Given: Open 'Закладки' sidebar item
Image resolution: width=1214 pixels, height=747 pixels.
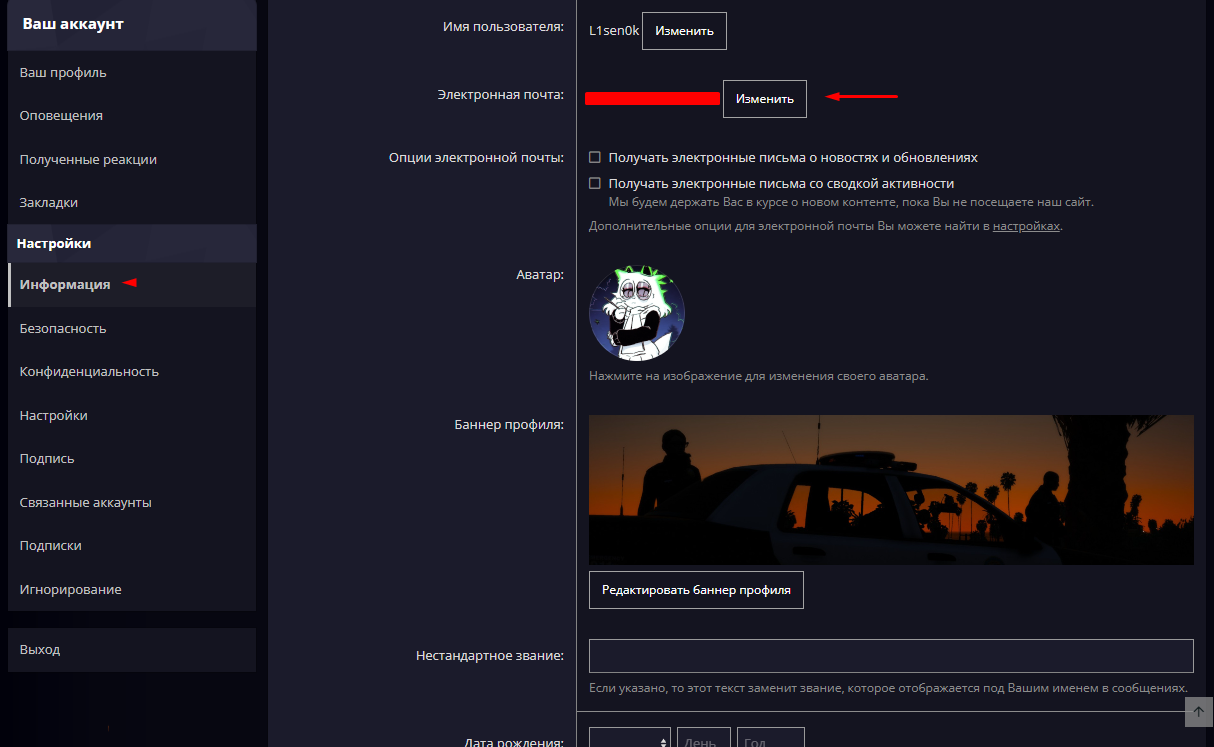Looking at the screenshot, I should tap(49, 202).
